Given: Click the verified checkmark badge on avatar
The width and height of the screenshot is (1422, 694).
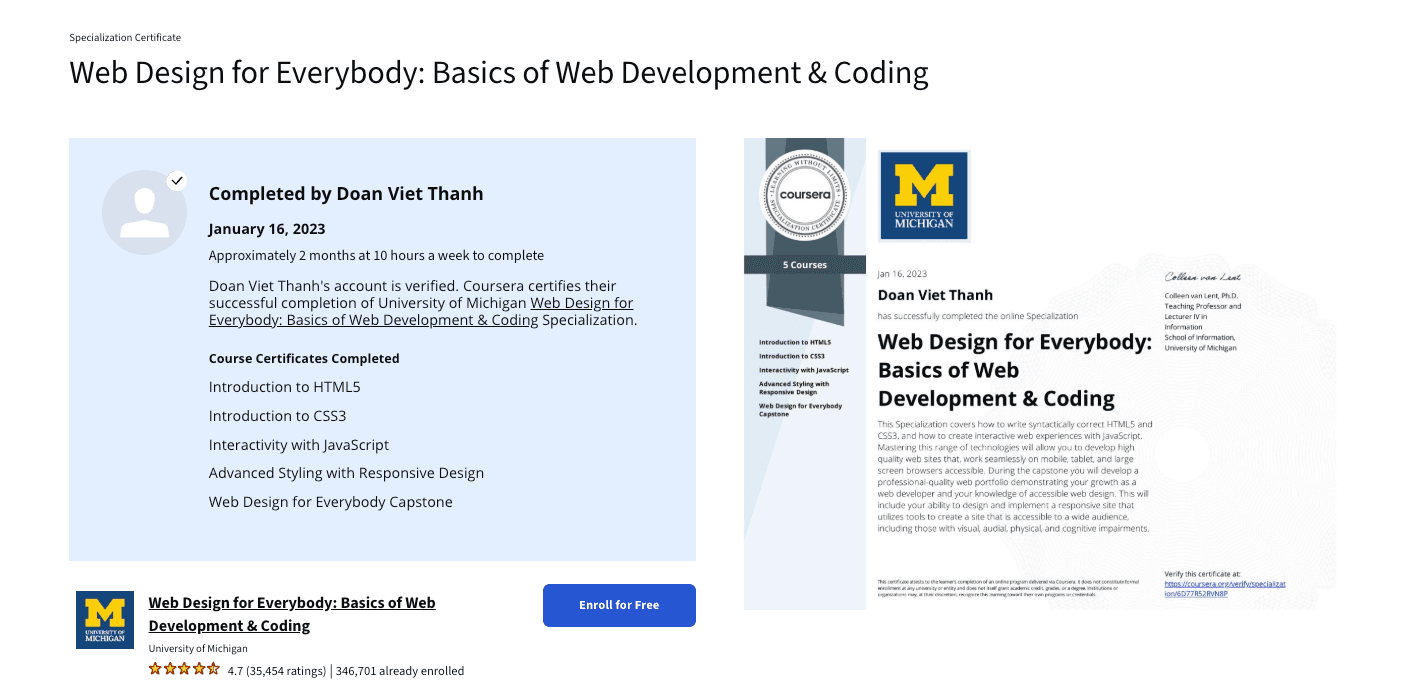Looking at the screenshot, I should tap(177, 181).
